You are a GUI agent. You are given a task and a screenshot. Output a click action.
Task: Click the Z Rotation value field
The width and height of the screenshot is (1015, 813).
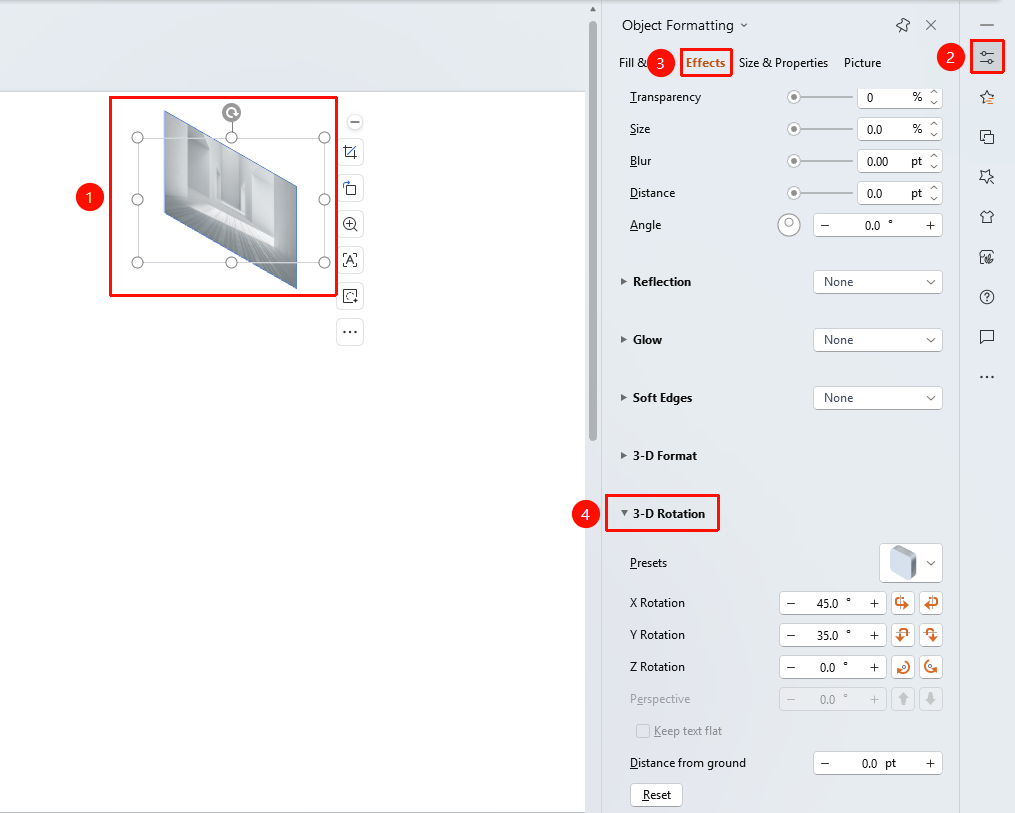832,667
